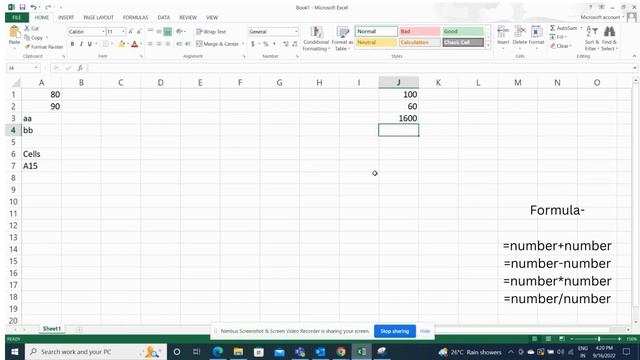
Task: Expand the cell styles gallery
Action: click(488, 46)
